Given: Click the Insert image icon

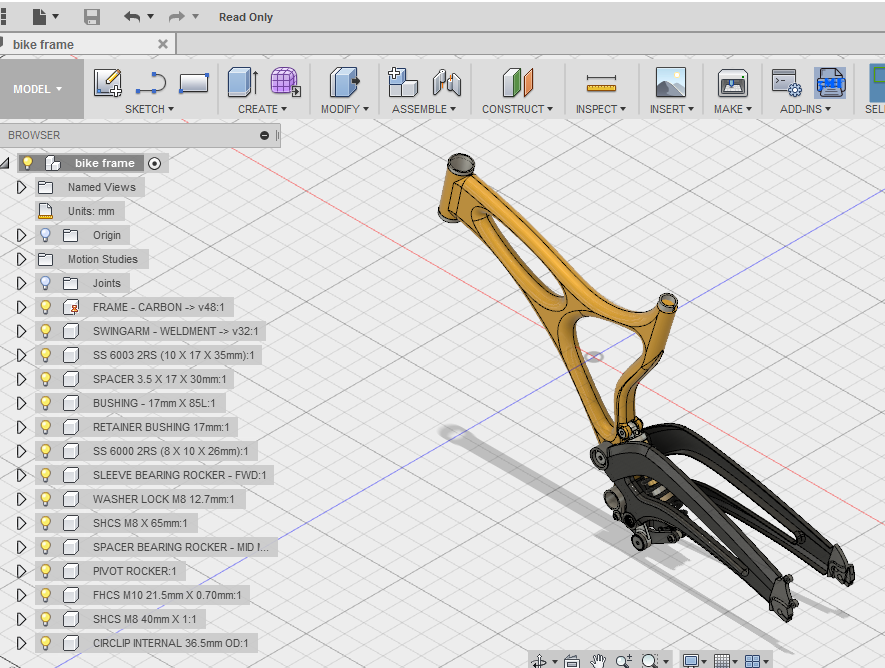Looking at the screenshot, I should [671, 82].
